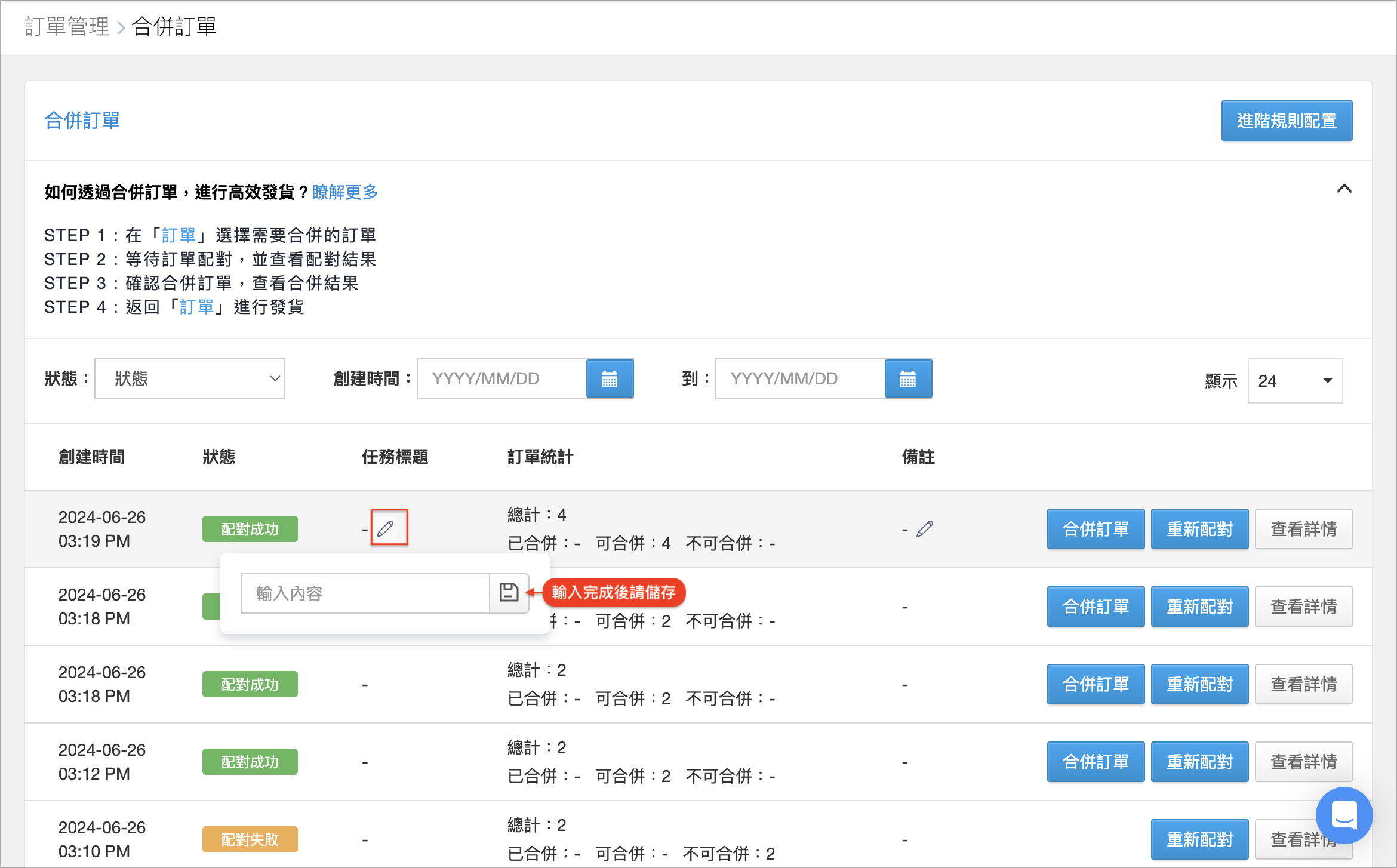The image size is (1397, 868).
Task: Open the 狀態 filter dropdown
Action: 190,378
